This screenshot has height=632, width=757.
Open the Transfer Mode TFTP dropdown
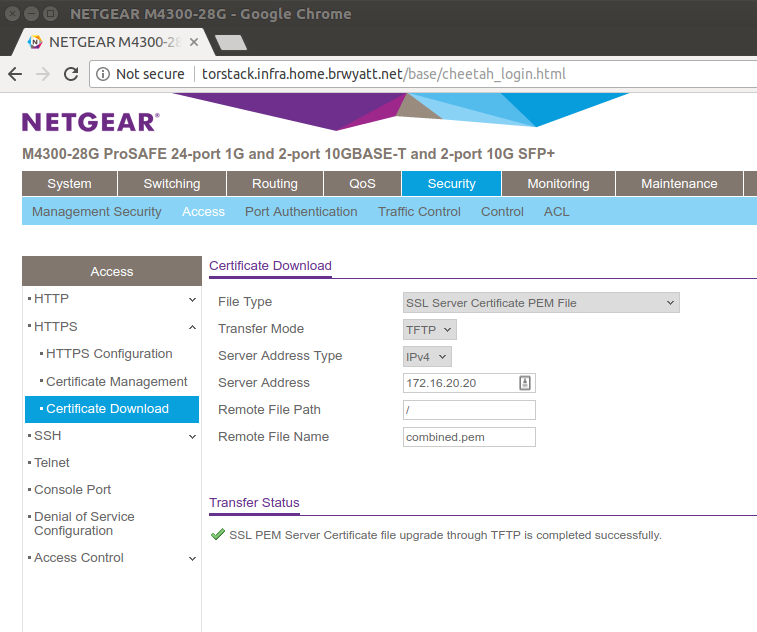coord(430,330)
